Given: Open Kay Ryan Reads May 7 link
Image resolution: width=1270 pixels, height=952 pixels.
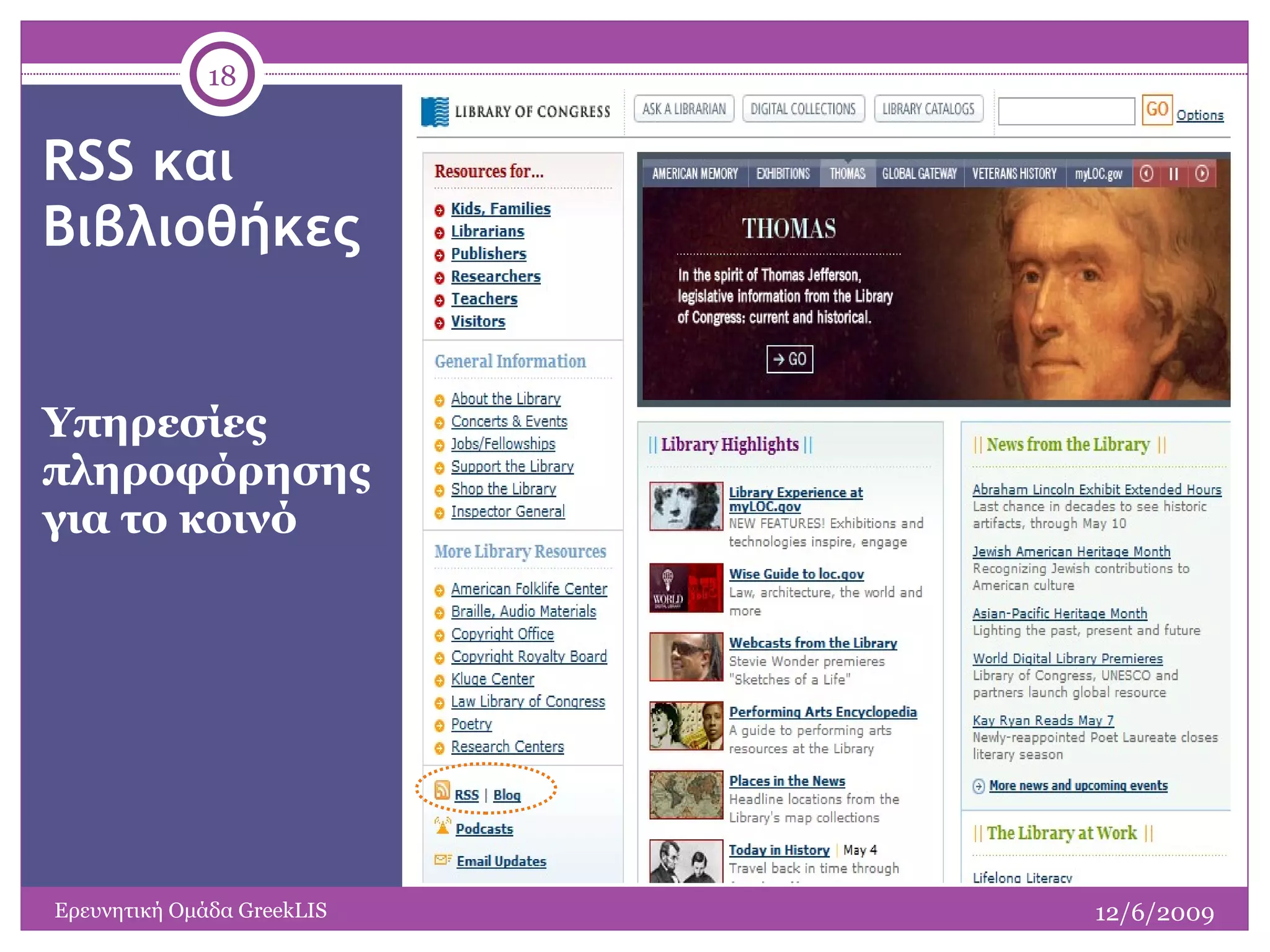Looking at the screenshot, I should [1043, 721].
